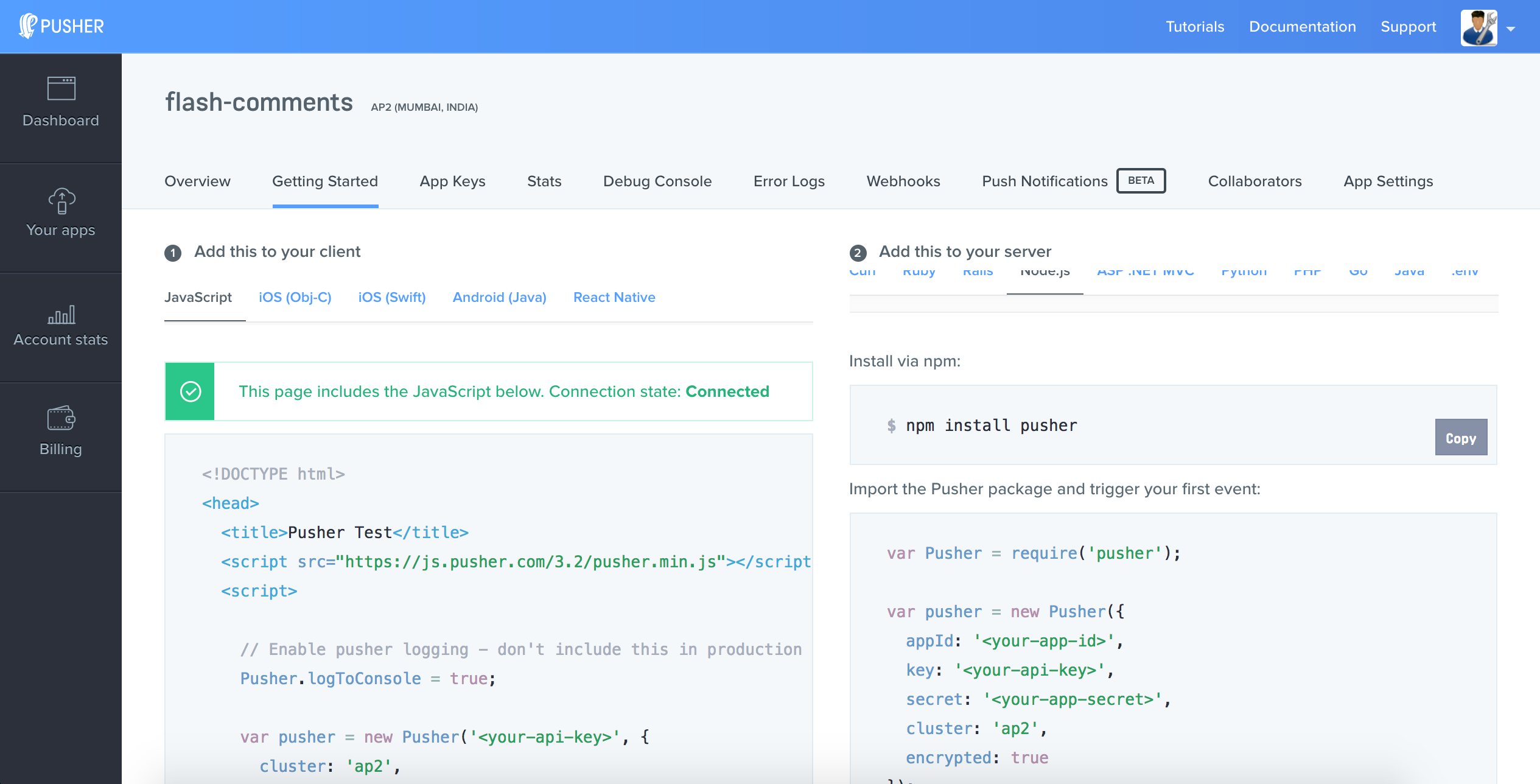
Task: Switch to the Error Logs tab
Action: [789, 181]
